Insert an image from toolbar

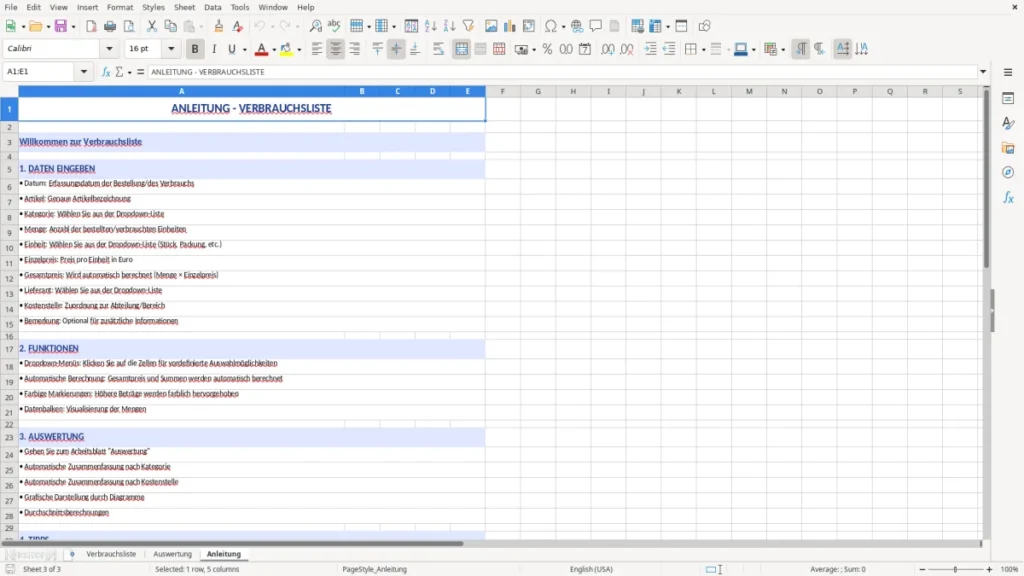[x=491, y=26]
